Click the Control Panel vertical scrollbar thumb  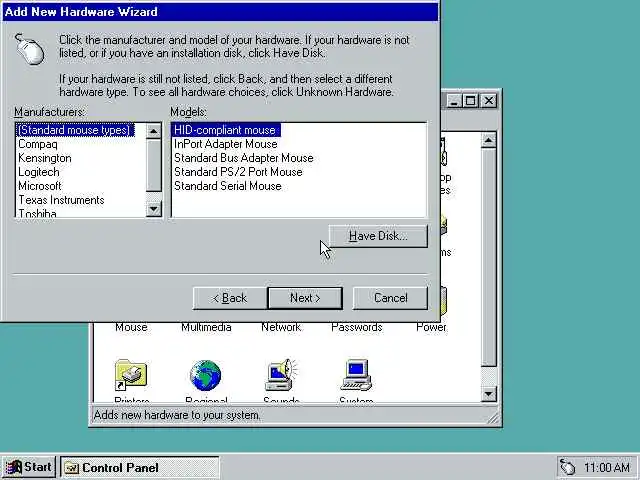pos(489,257)
